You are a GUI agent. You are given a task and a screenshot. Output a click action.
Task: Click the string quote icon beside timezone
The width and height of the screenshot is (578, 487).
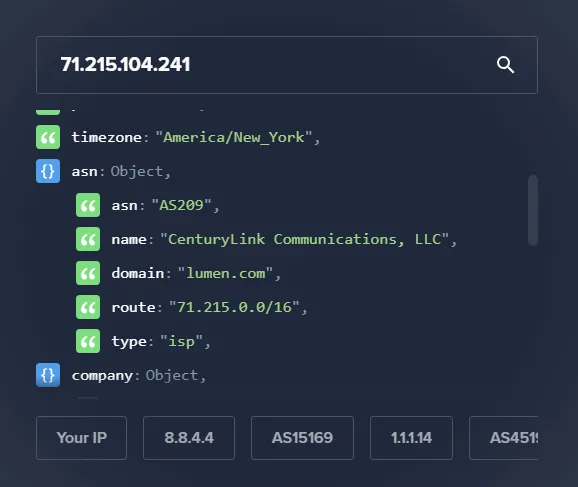click(48, 137)
